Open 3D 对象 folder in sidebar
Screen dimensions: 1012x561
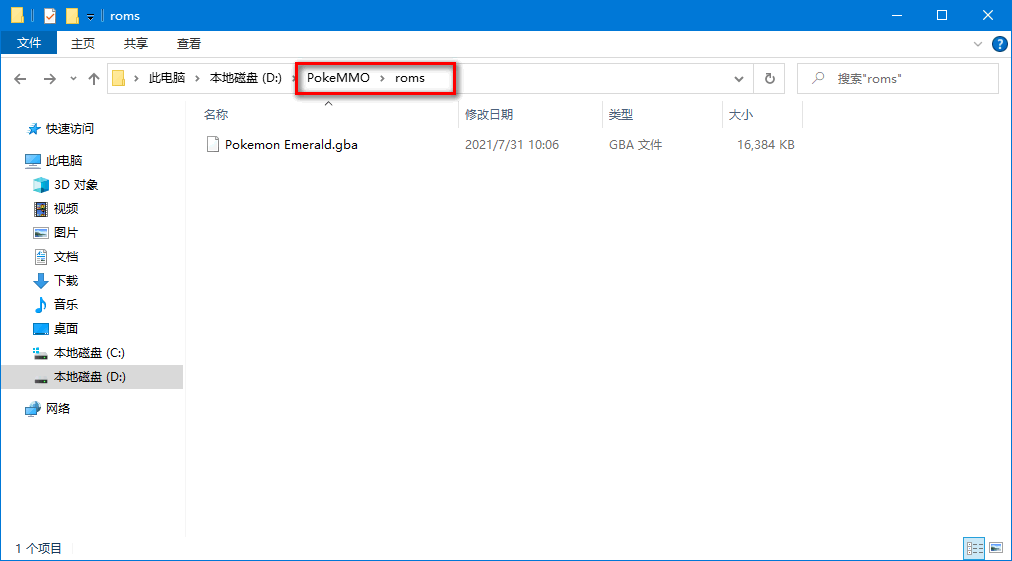pyautogui.click(x=75, y=185)
